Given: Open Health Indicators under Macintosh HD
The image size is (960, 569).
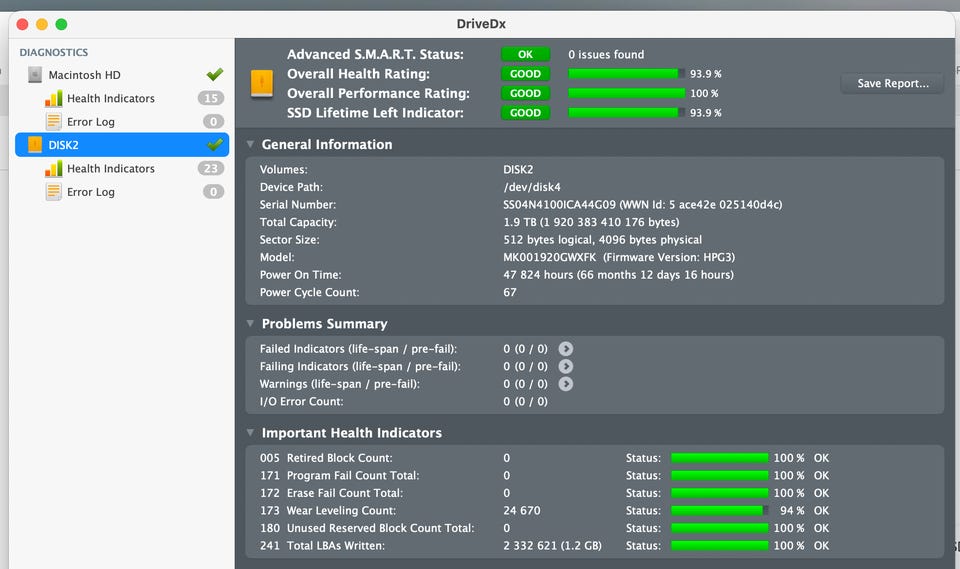Looking at the screenshot, I should tap(111, 99).
